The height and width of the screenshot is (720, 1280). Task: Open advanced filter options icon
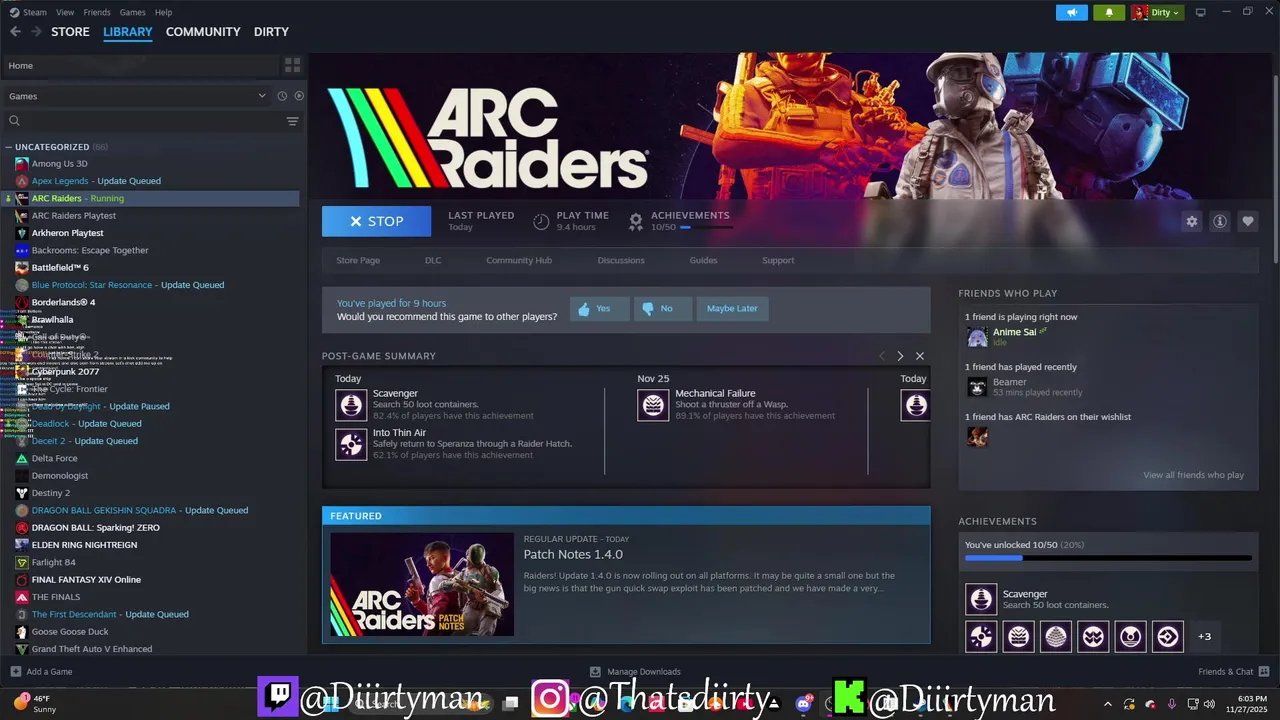292,121
